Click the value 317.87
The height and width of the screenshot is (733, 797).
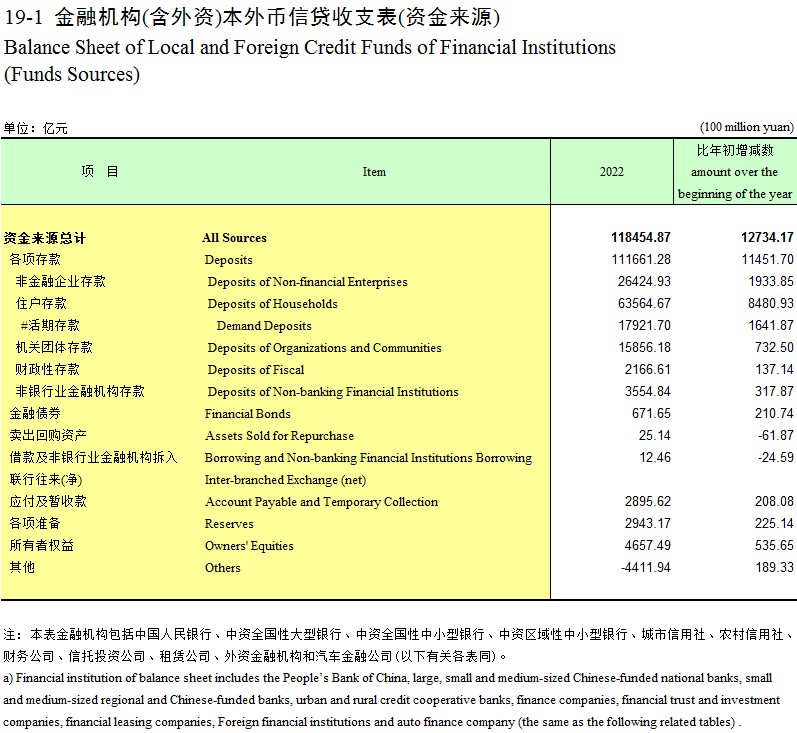[x=774, y=391]
